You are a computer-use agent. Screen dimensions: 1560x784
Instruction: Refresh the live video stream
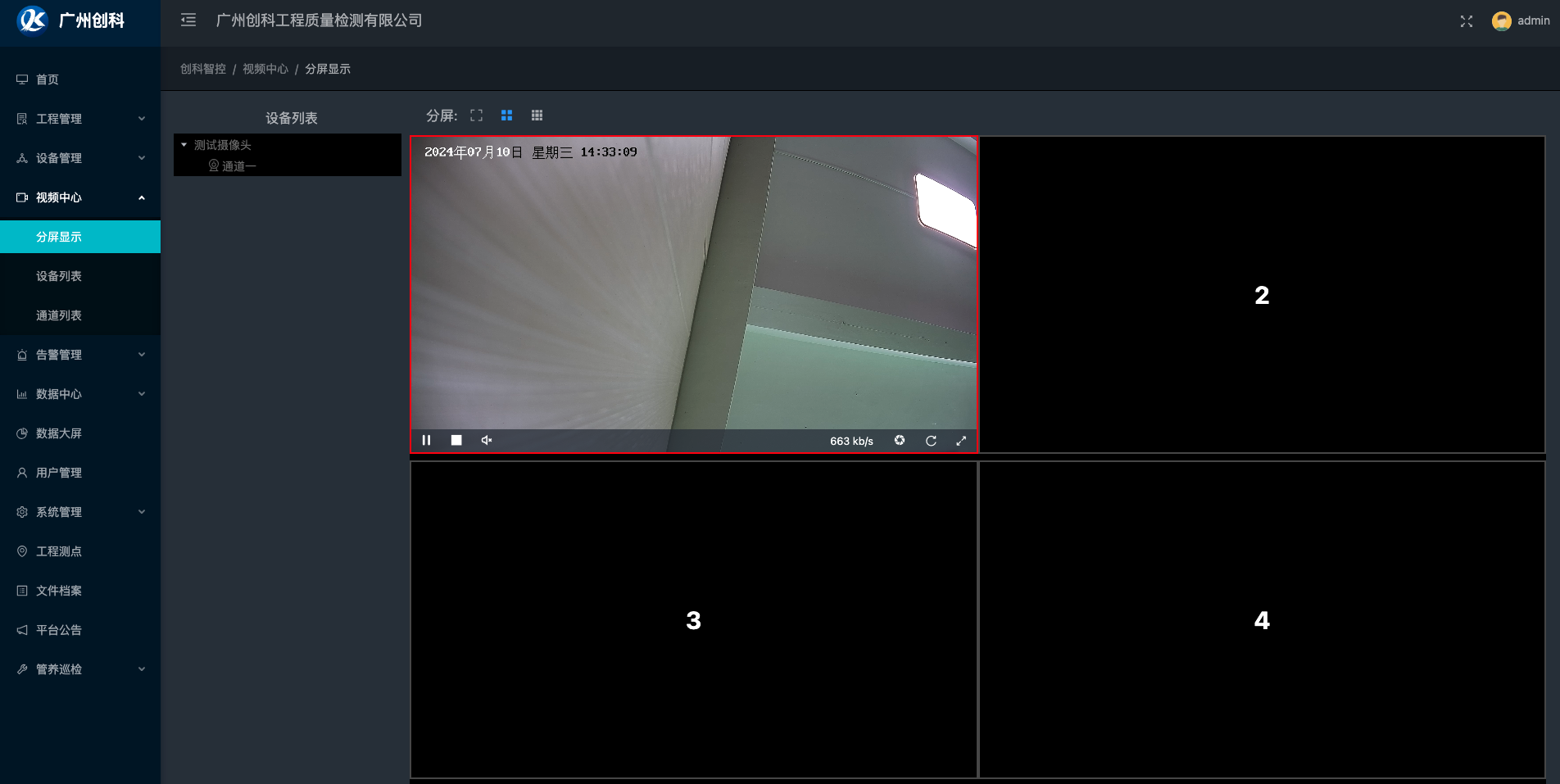931,440
